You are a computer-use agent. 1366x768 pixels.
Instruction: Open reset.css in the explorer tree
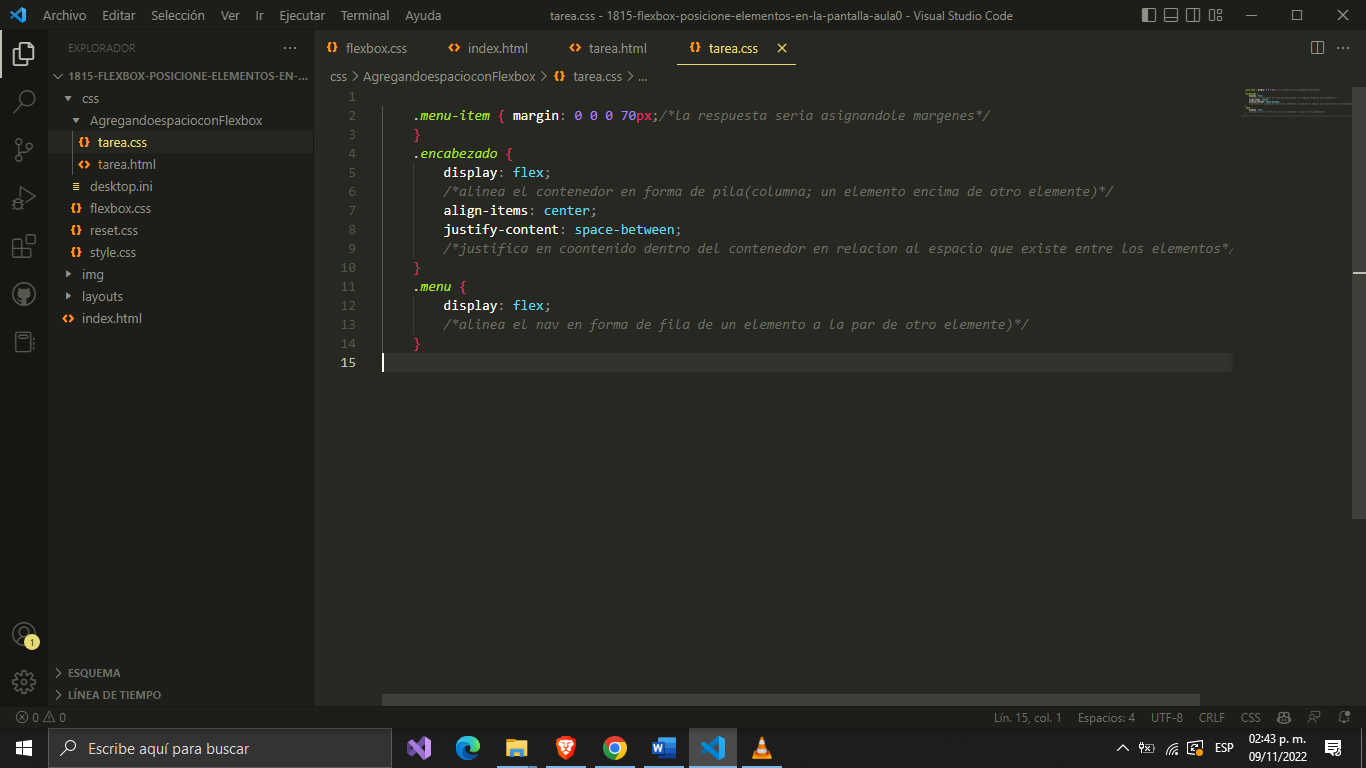click(x=181, y=230)
